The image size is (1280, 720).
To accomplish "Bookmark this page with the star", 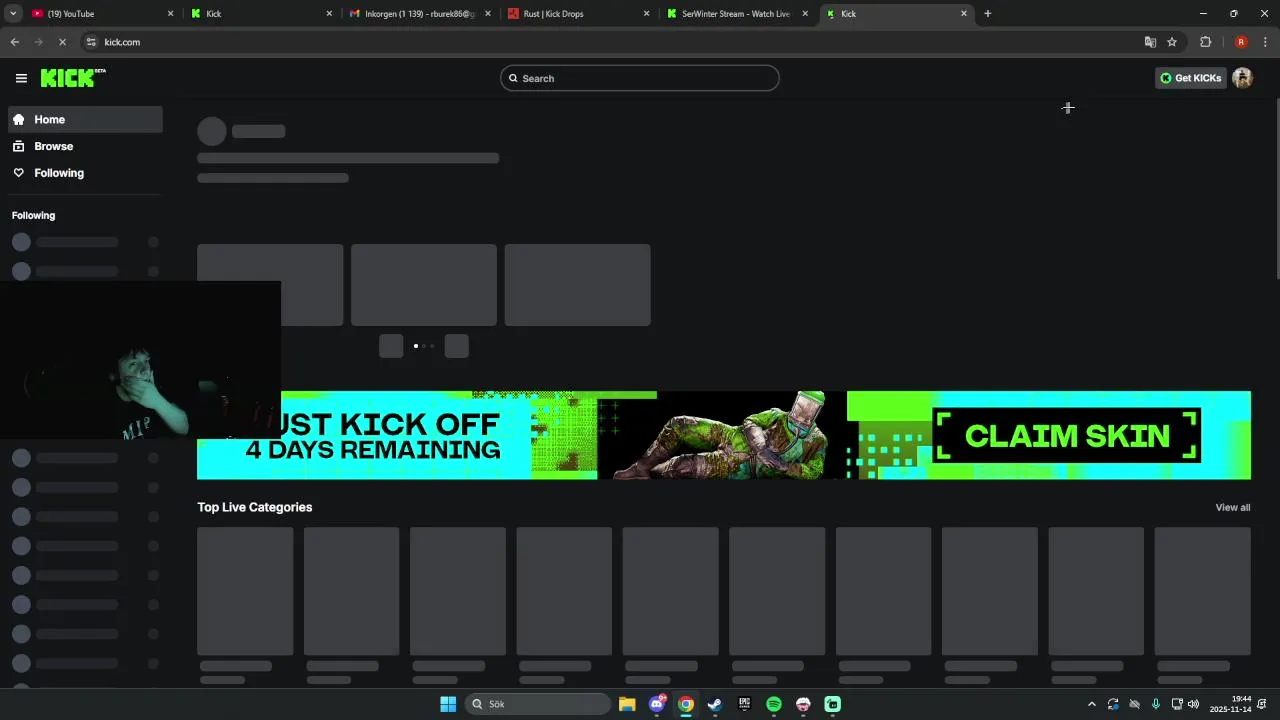I will [x=1172, y=42].
